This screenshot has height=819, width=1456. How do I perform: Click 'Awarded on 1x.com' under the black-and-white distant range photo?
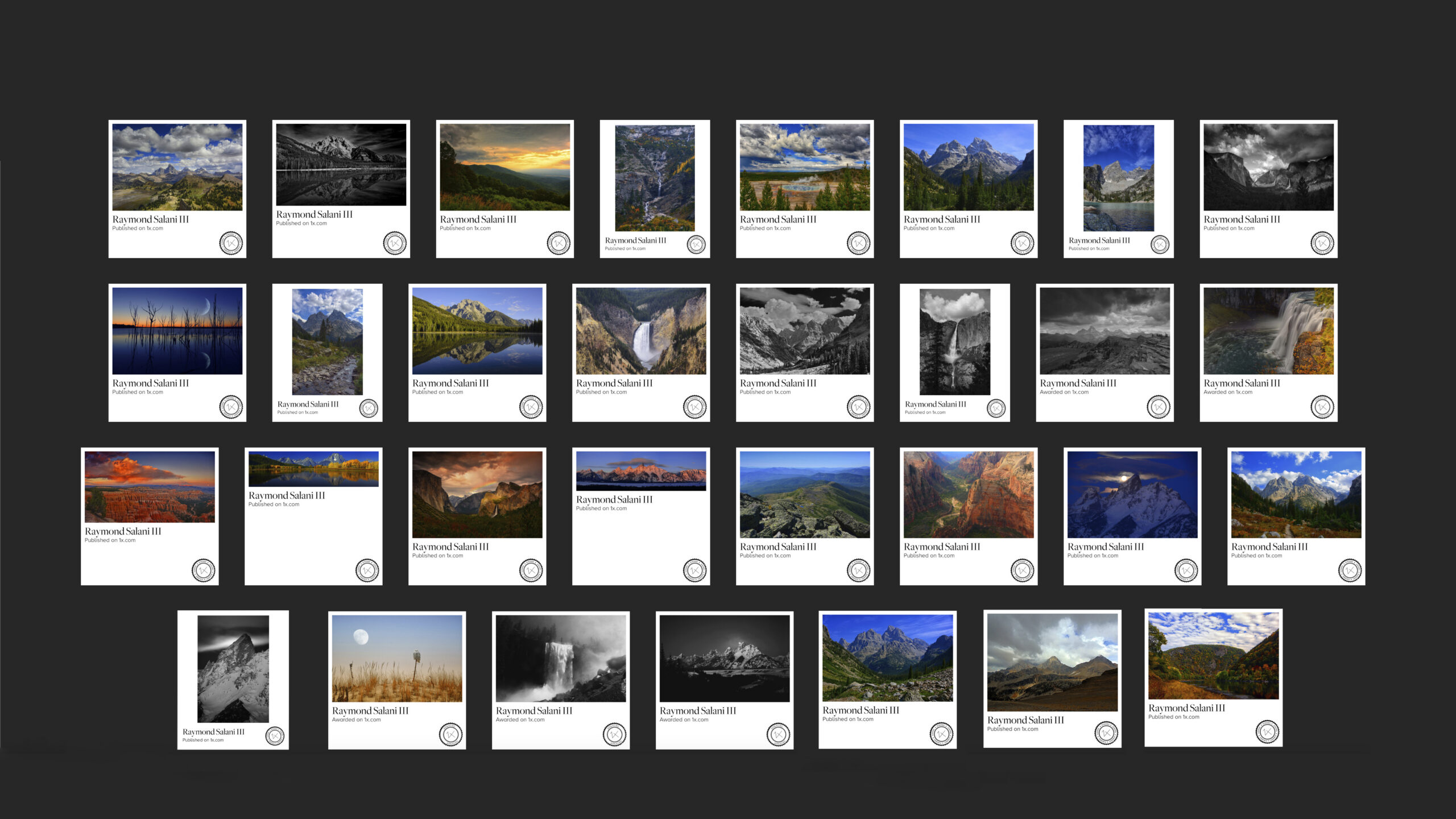[x=1064, y=392]
